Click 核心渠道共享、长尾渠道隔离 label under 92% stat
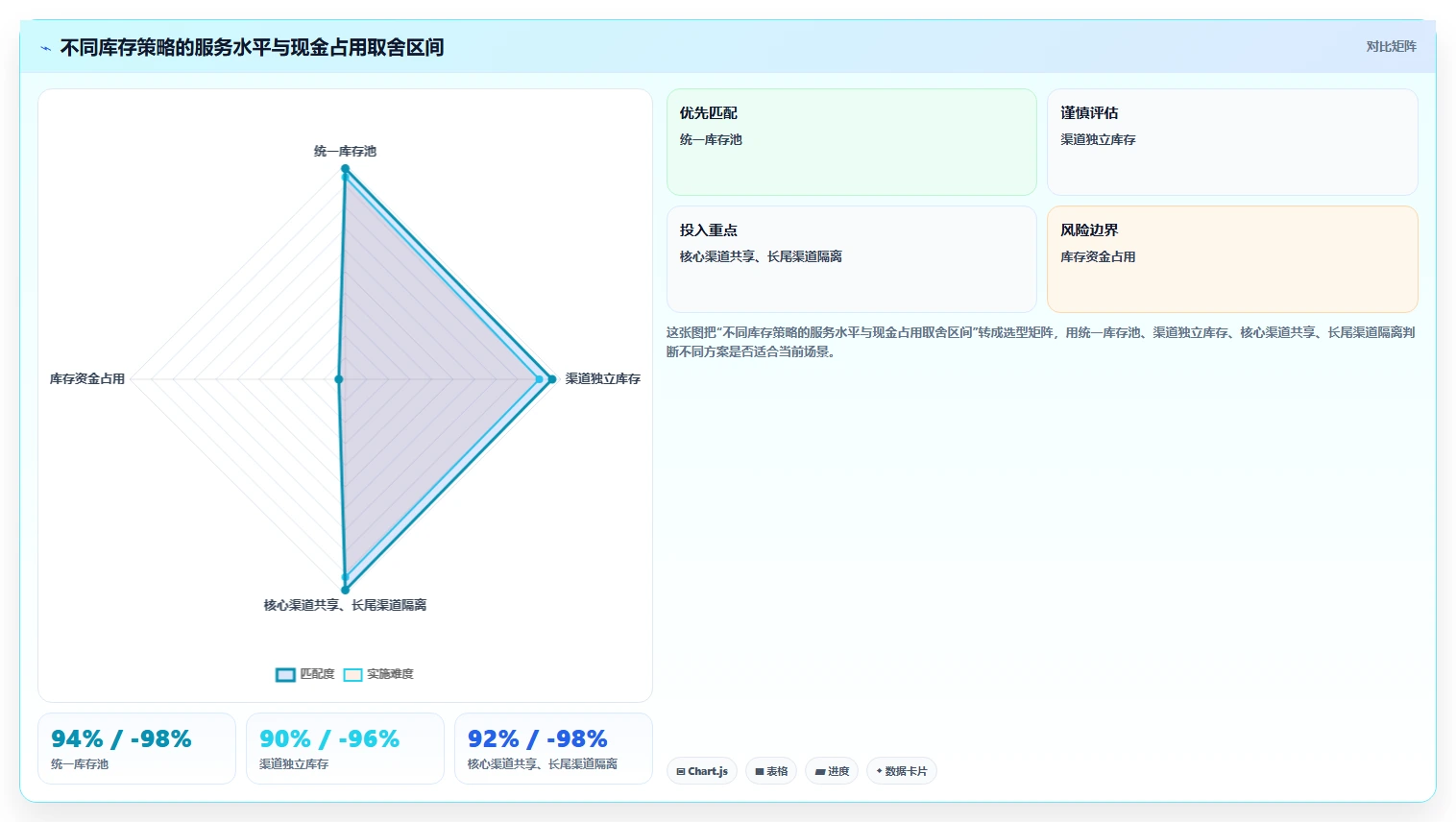 (x=543, y=764)
